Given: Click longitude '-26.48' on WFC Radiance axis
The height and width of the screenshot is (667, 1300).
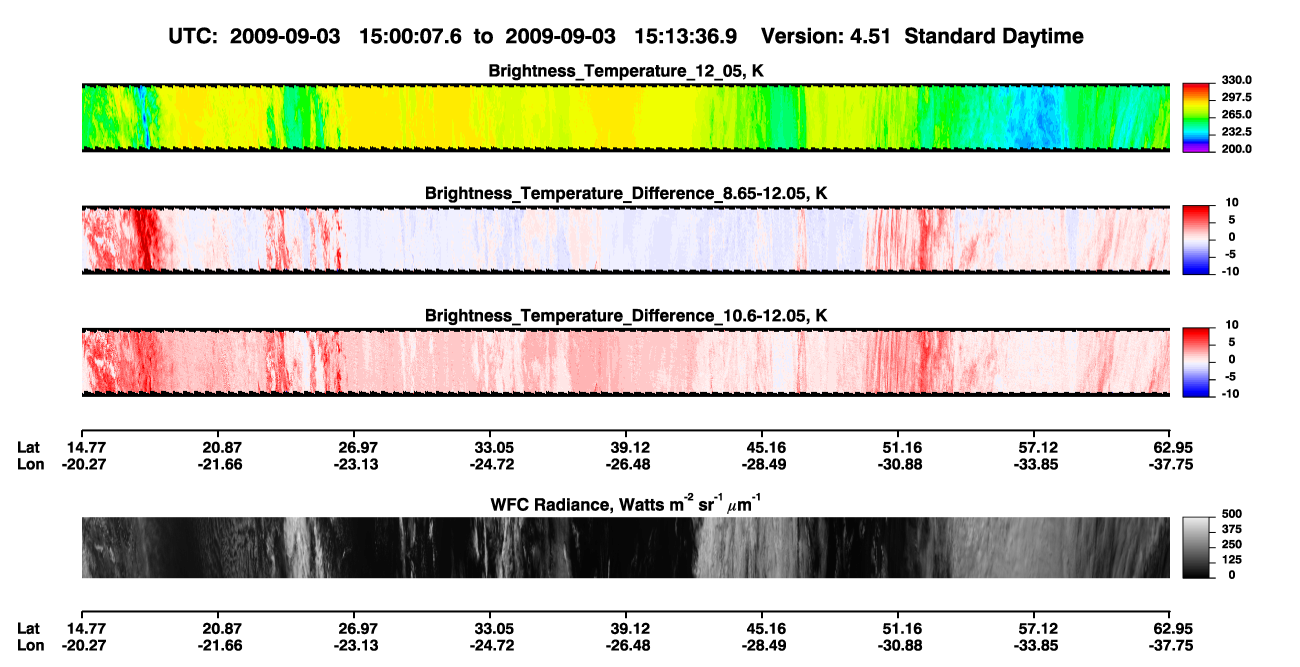Looking at the screenshot, I should click(x=627, y=645).
